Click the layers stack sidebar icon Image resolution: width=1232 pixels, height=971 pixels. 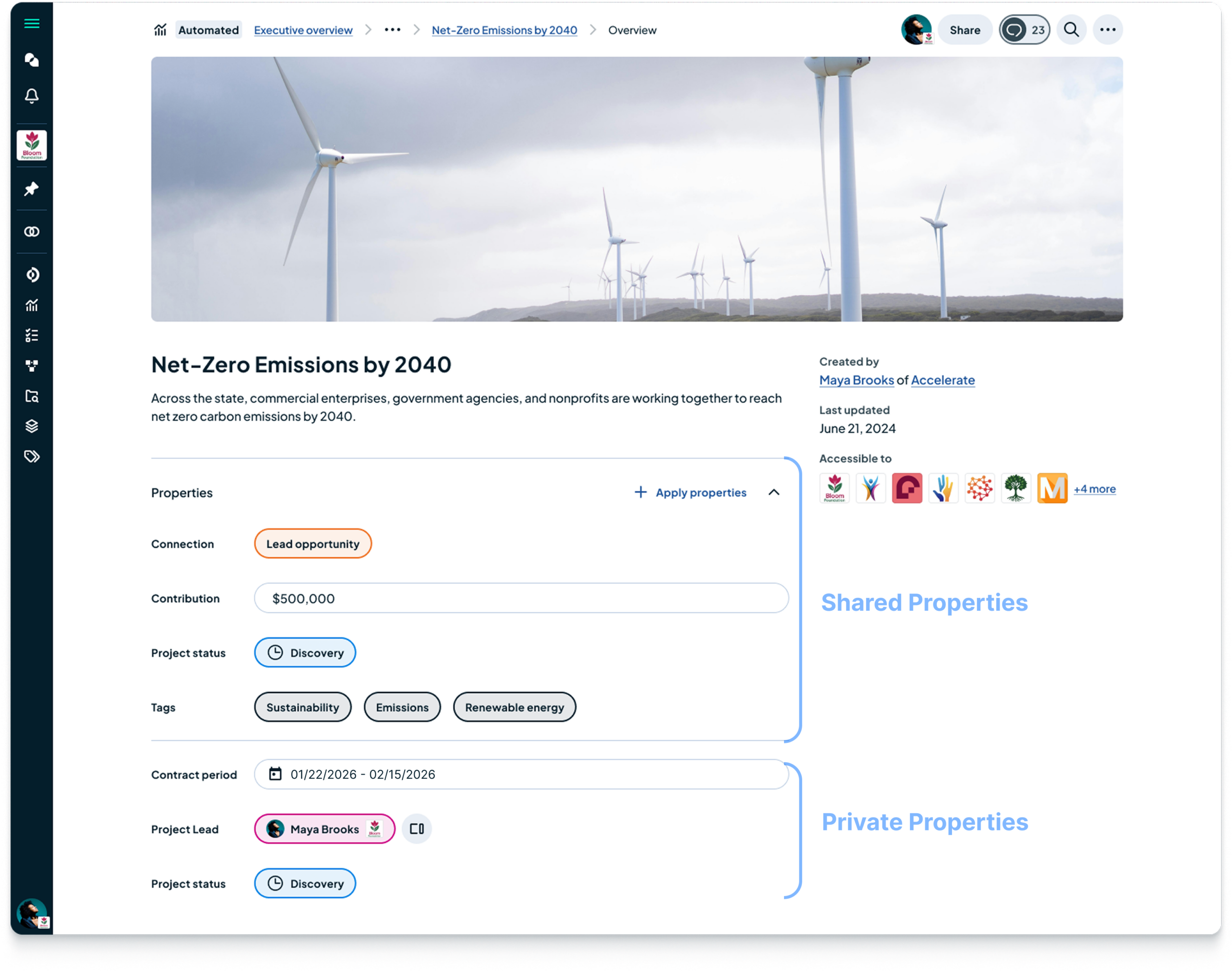[32, 427]
